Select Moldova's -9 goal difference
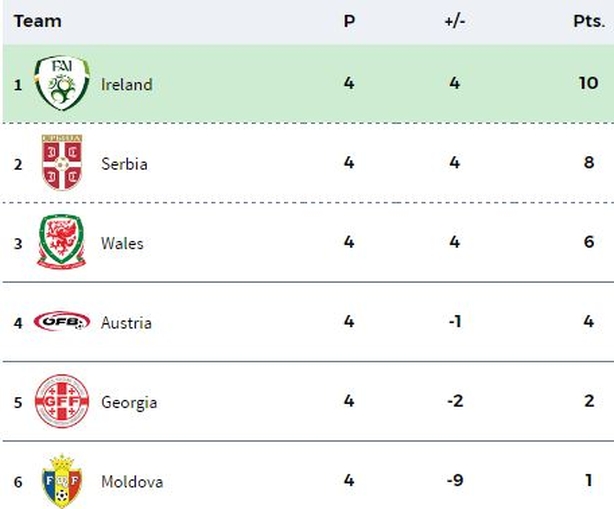 pos(455,480)
